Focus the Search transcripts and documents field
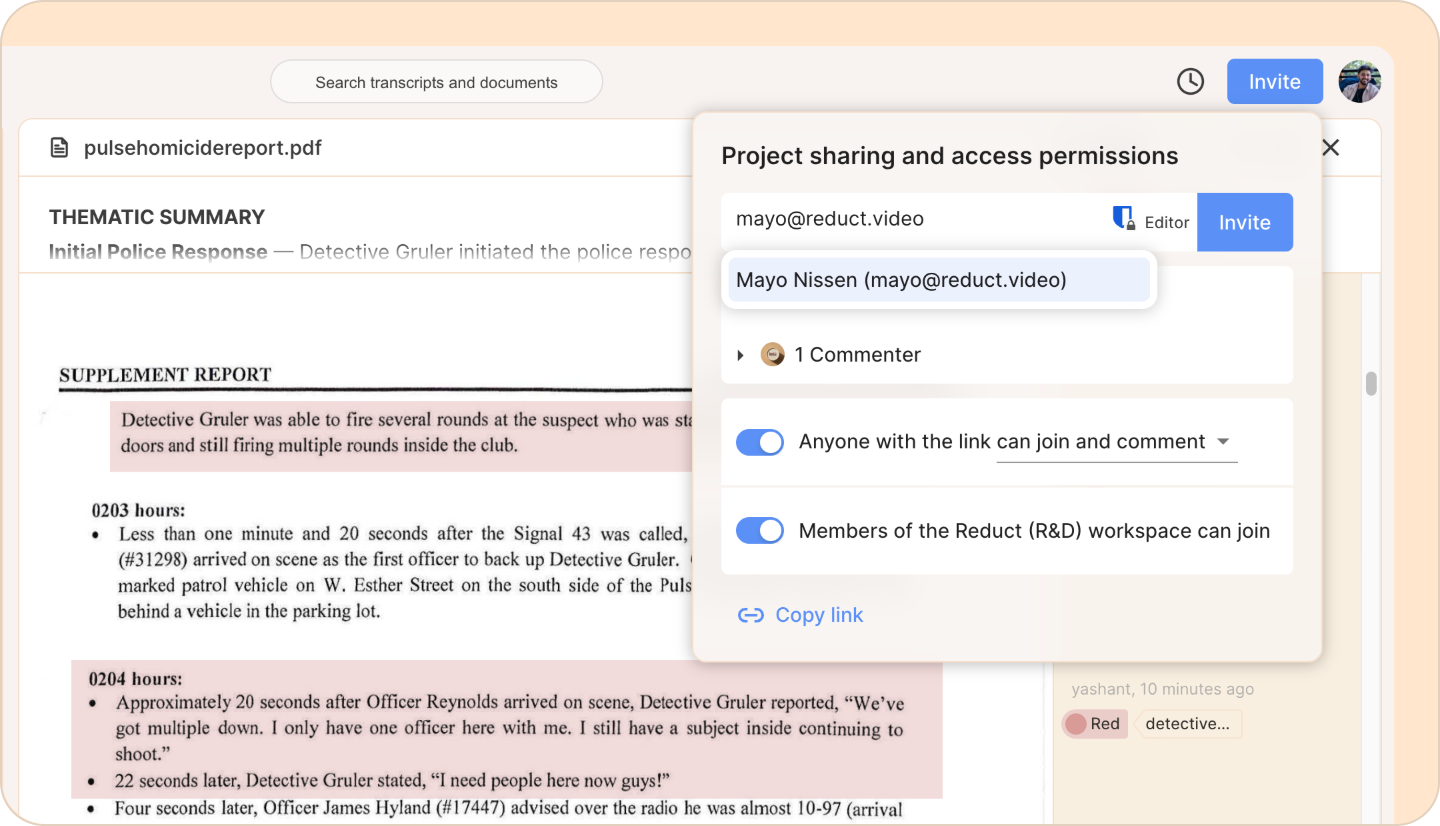Image resolution: width=1440 pixels, height=826 pixels. coord(436,82)
